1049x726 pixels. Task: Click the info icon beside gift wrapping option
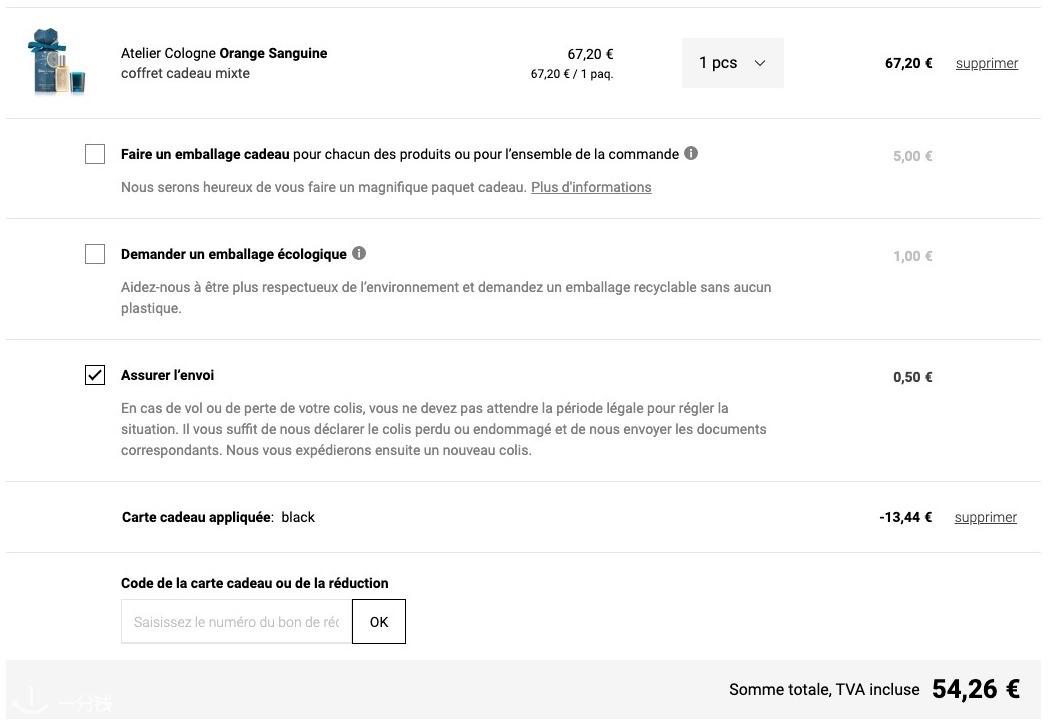point(691,153)
